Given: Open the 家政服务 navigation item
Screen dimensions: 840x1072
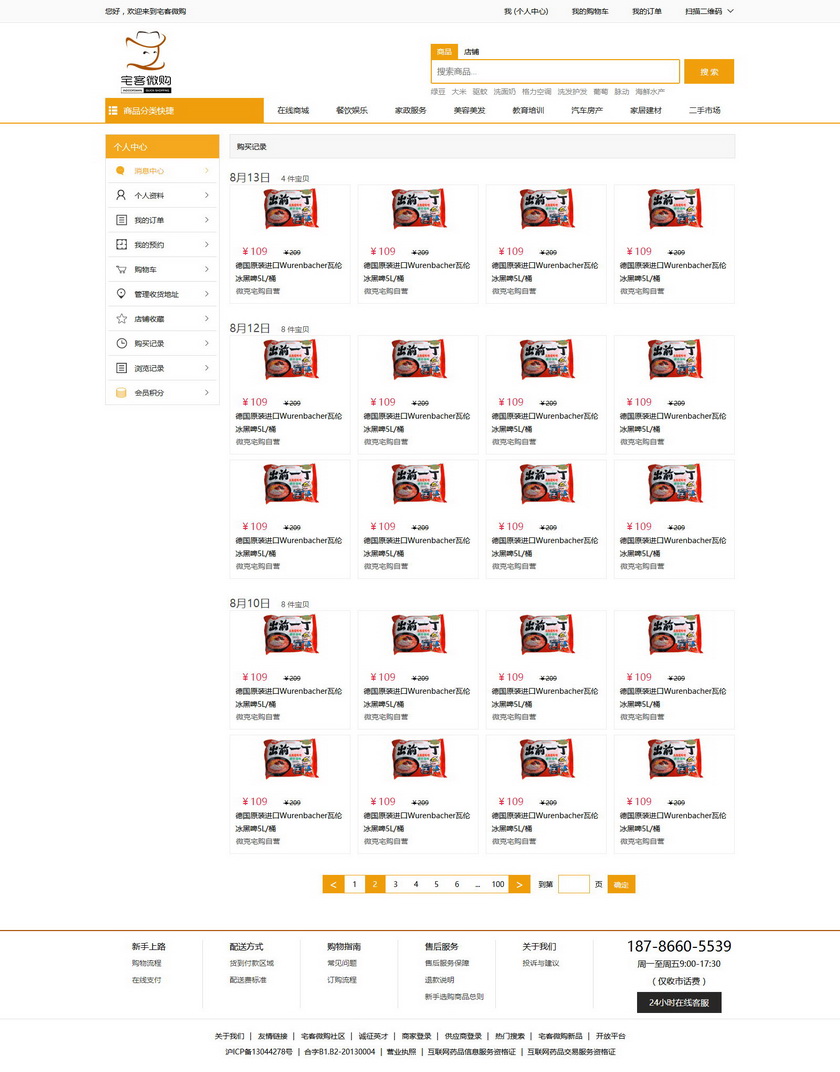Looking at the screenshot, I should pos(410,110).
